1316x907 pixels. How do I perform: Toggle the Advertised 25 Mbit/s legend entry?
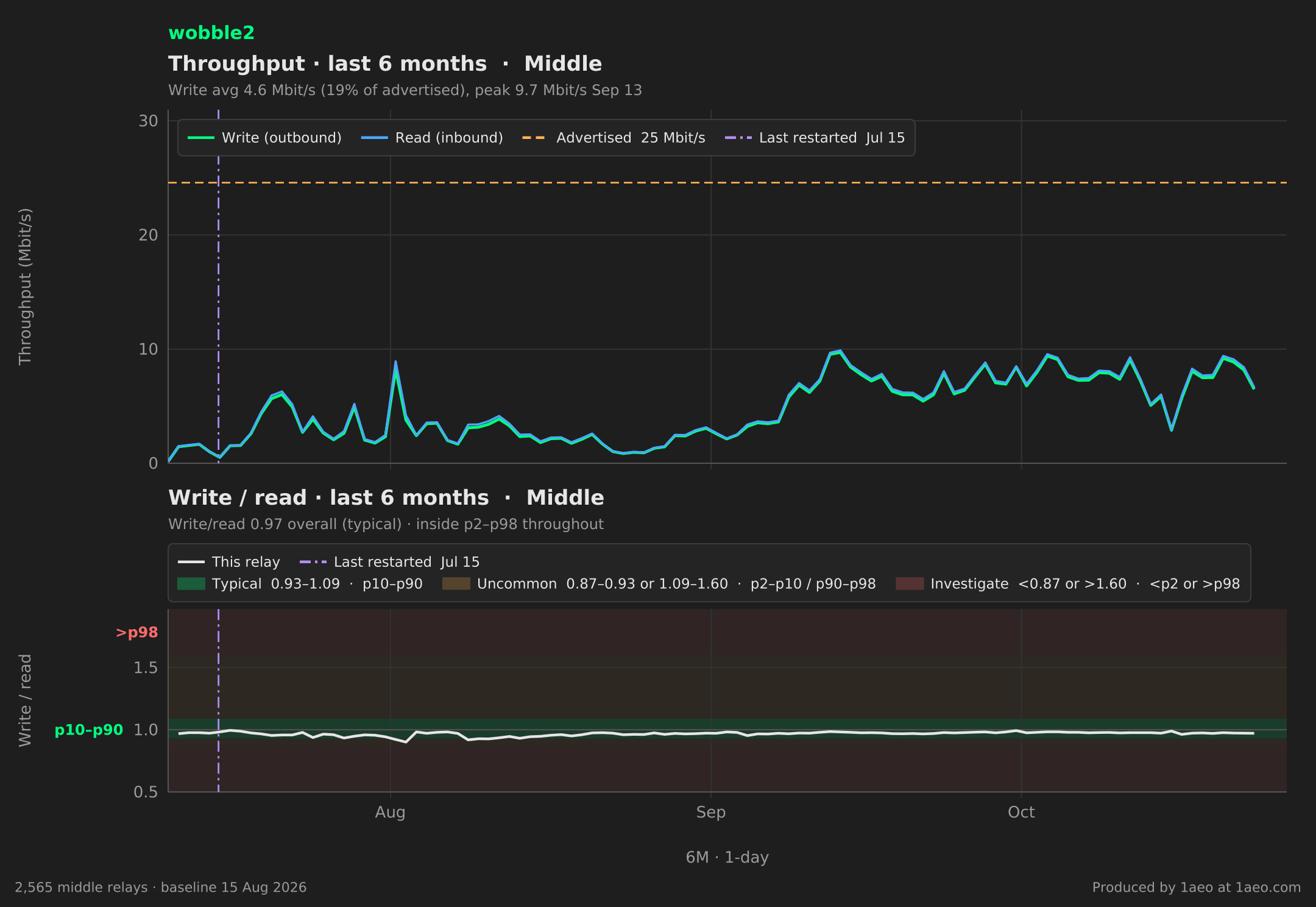pyautogui.click(x=614, y=138)
